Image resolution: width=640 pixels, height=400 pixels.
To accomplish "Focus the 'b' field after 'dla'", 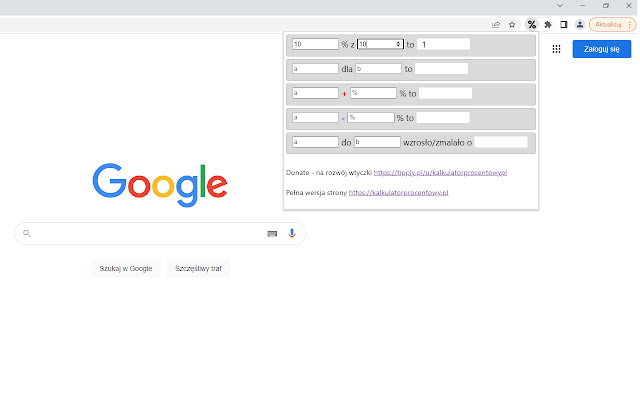I will pos(378,69).
